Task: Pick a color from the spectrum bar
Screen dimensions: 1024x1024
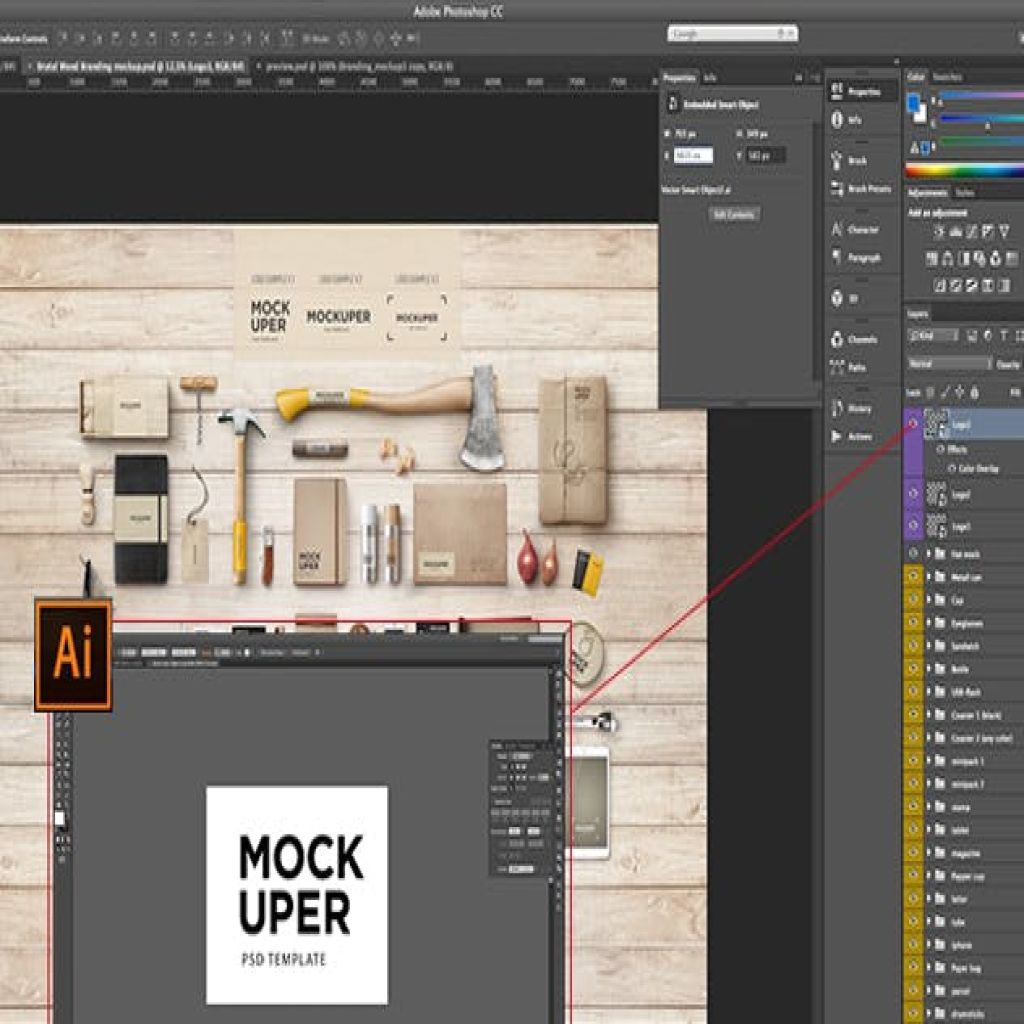Action: click(x=964, y=171)
